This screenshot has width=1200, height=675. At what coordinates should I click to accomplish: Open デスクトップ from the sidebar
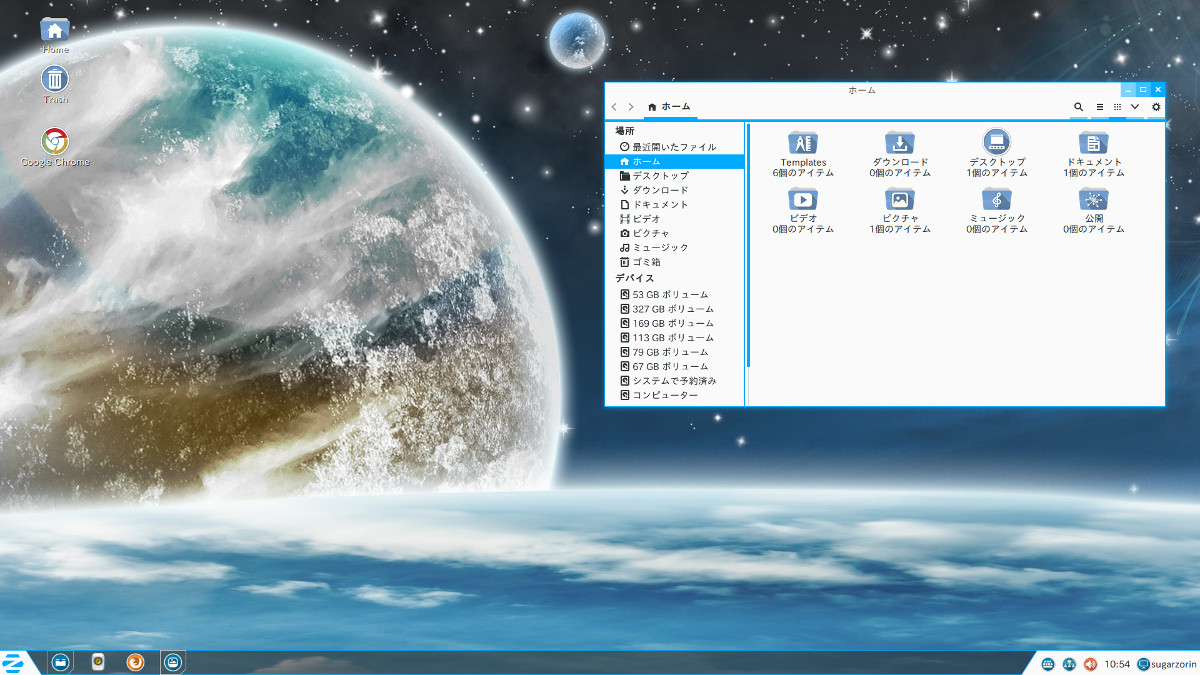click(675, 176)
